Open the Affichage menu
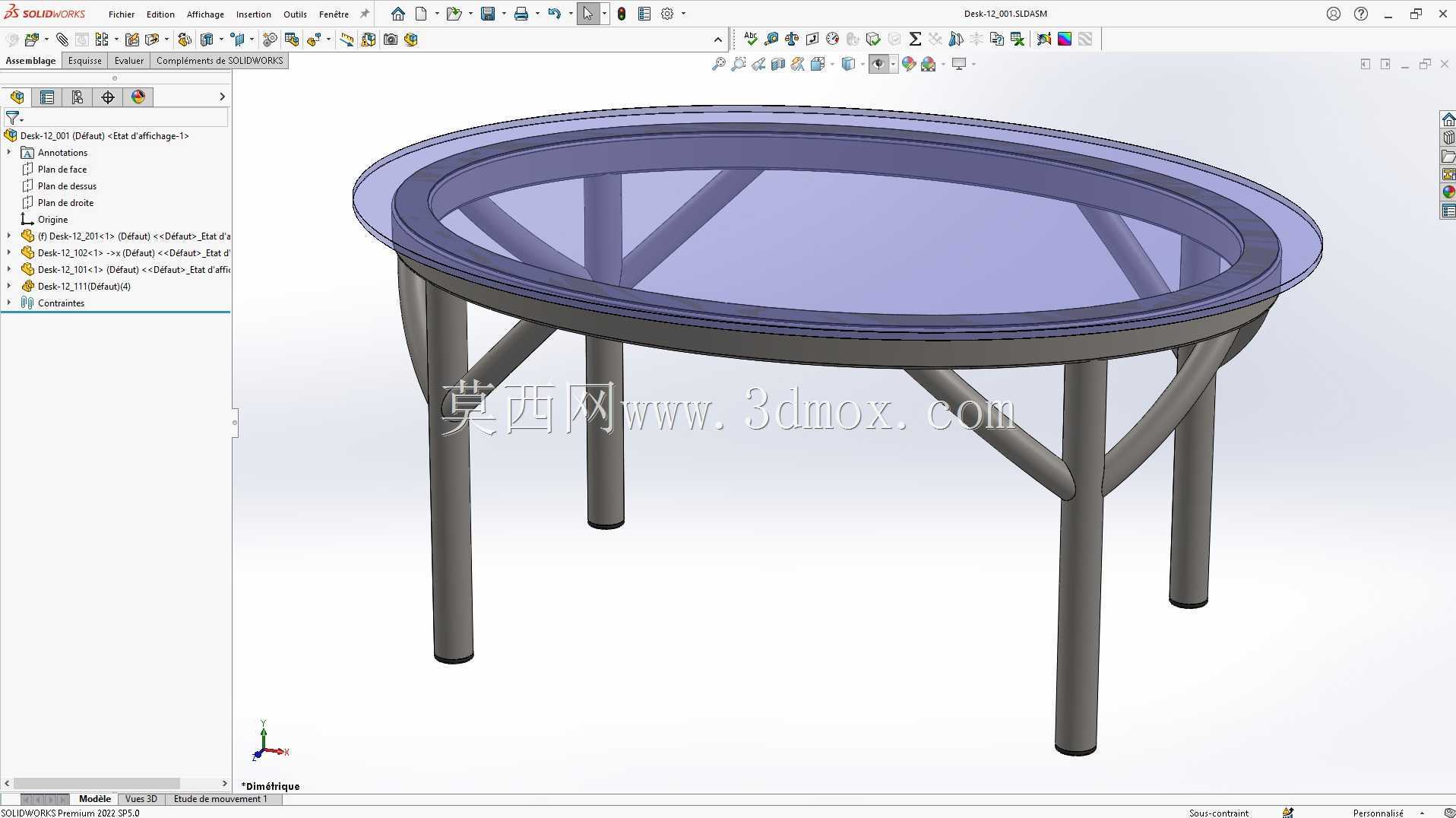Screen dimensions: 1456x818 (x=205, y=14)
